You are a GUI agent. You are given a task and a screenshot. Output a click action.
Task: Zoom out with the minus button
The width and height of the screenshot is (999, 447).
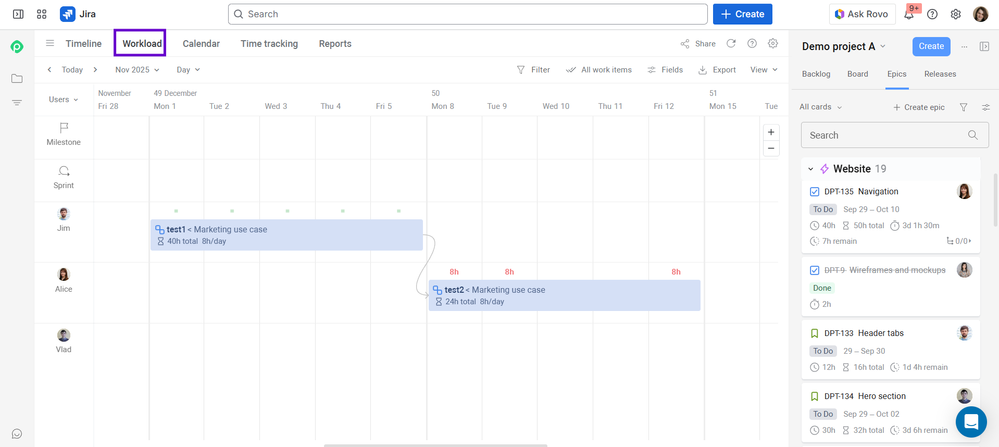(x=771, y=148)
